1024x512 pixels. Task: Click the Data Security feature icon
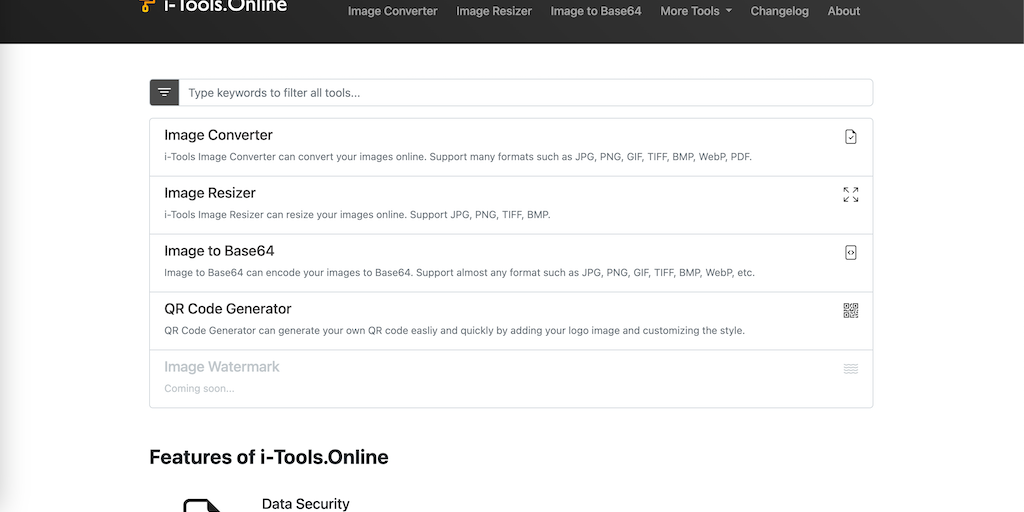coord(203,505)
